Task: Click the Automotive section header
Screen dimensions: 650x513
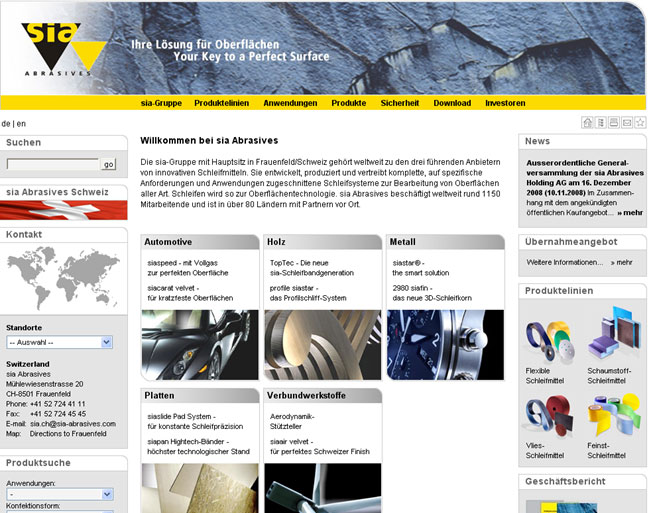Action: (x=200, y=242)
